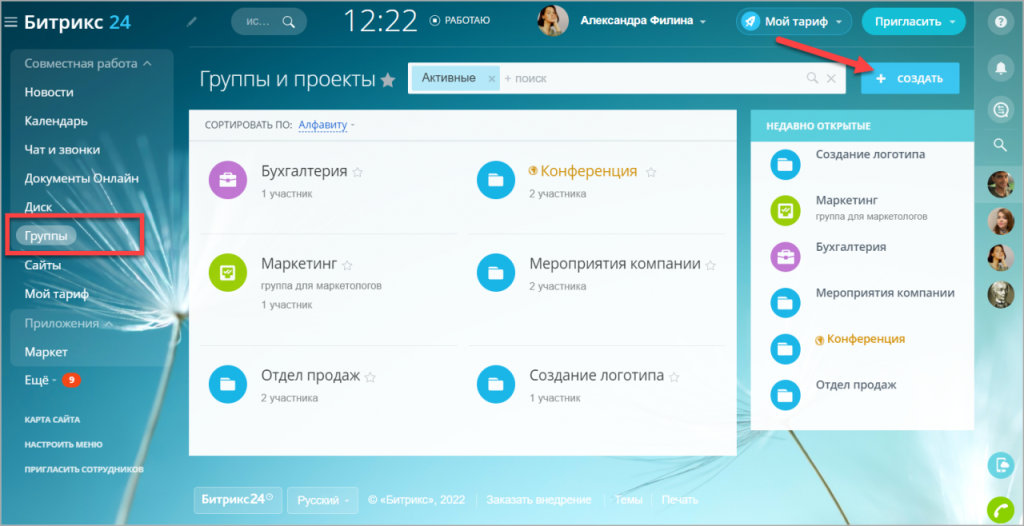This screenshot has height=526, width=1024.
Task: Click ПРИГЛАСИТЬ СОТРУДНИКОВ link
Action: (x=84, y=469)
